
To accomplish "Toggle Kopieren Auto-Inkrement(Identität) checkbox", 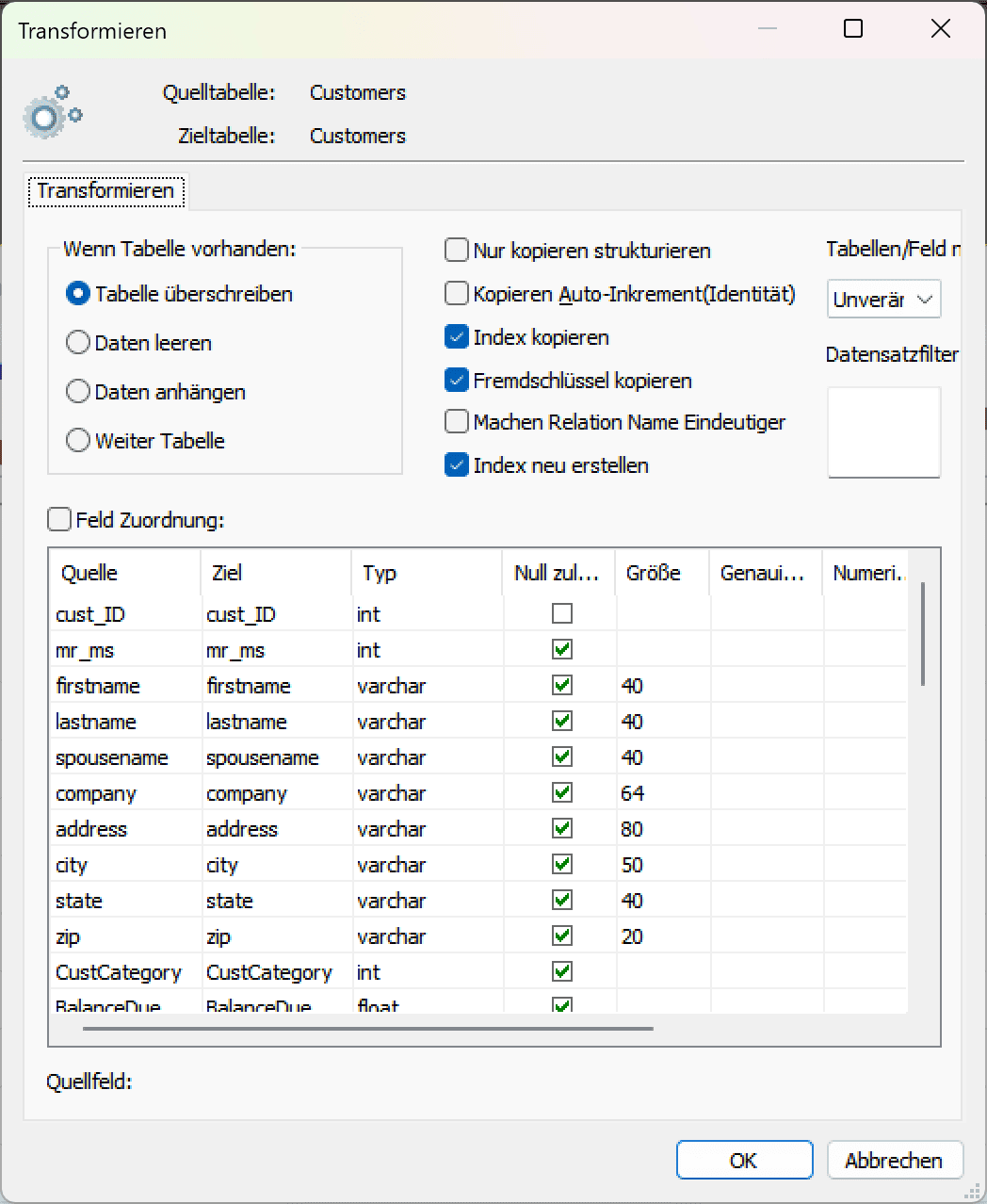I will [457, 294].
